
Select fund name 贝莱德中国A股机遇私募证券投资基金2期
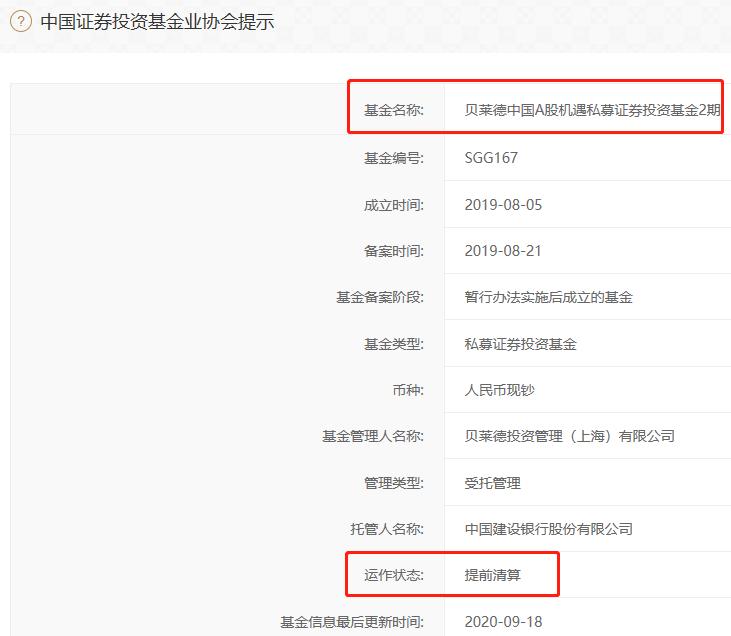click(x=592, y=110)
